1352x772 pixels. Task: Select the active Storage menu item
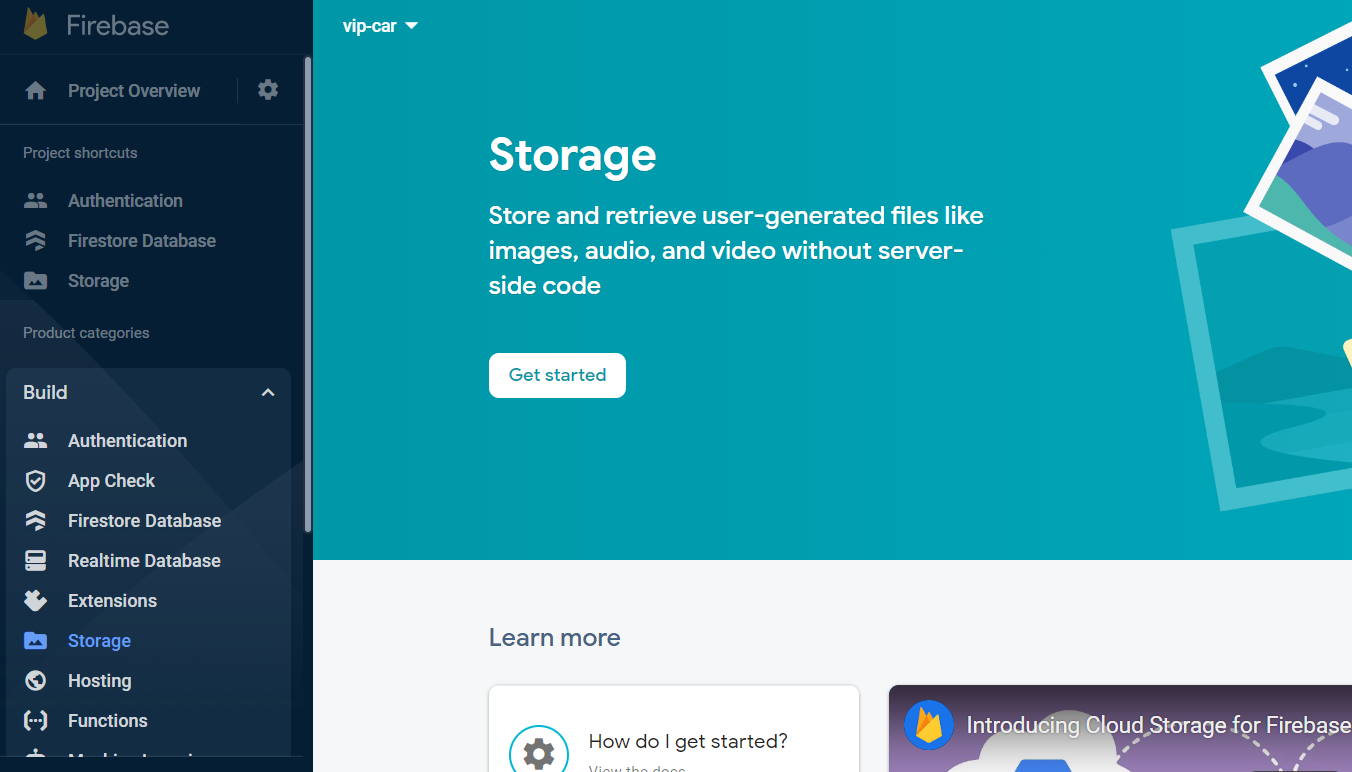tap(99, 641)
